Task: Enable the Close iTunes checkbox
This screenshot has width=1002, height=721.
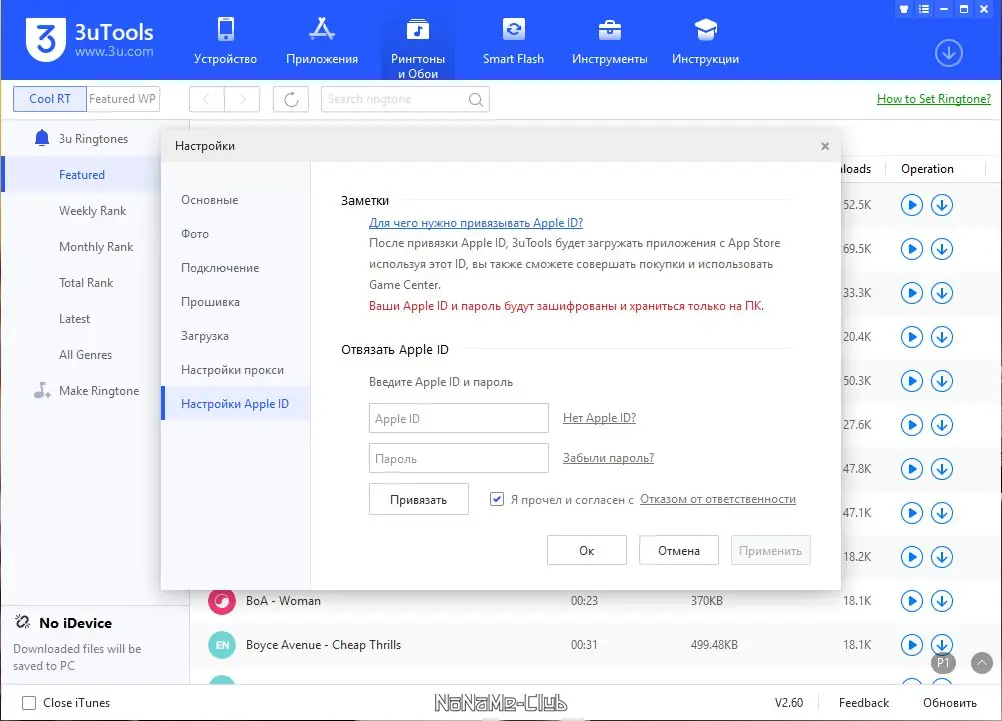Action: 29,703
